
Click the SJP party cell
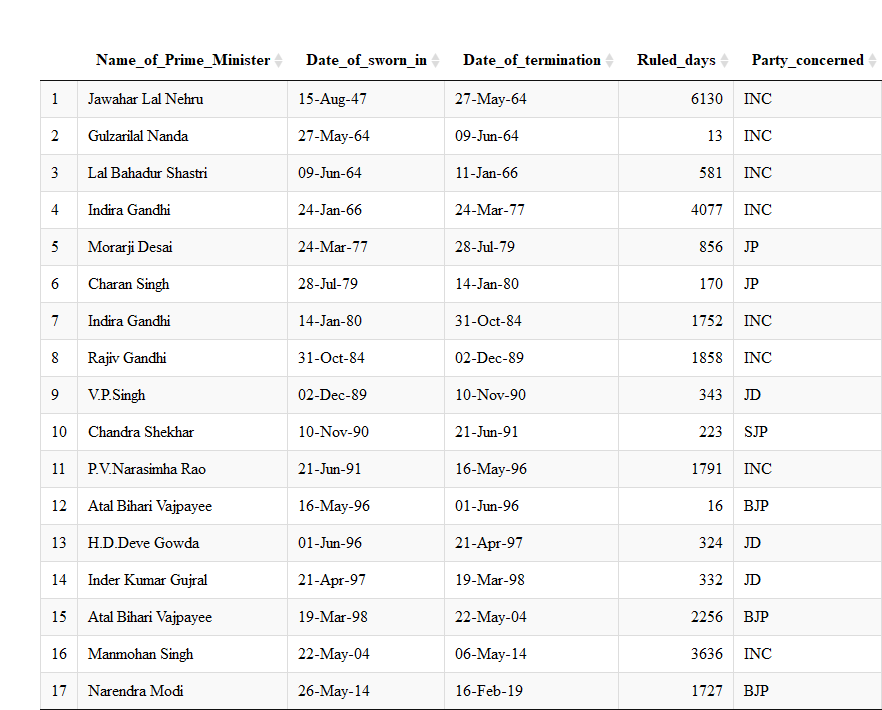[757, 432]
